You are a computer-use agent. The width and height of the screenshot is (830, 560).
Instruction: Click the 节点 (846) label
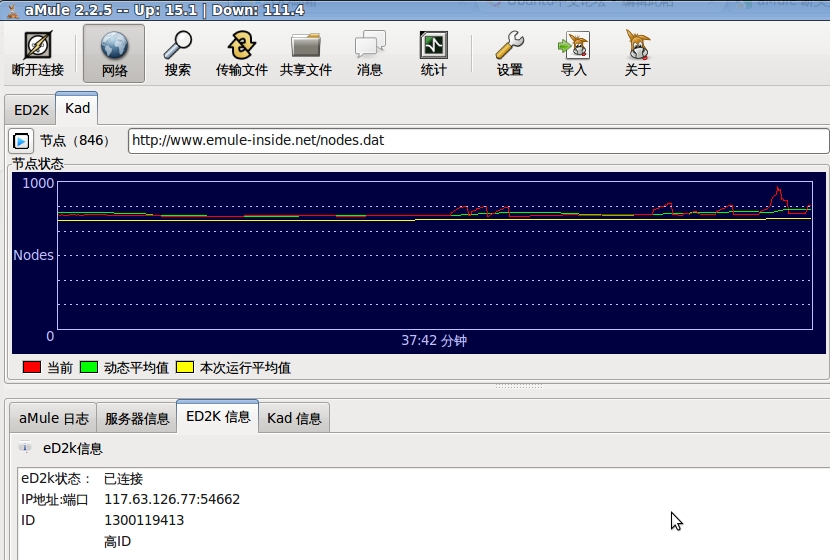75,140
